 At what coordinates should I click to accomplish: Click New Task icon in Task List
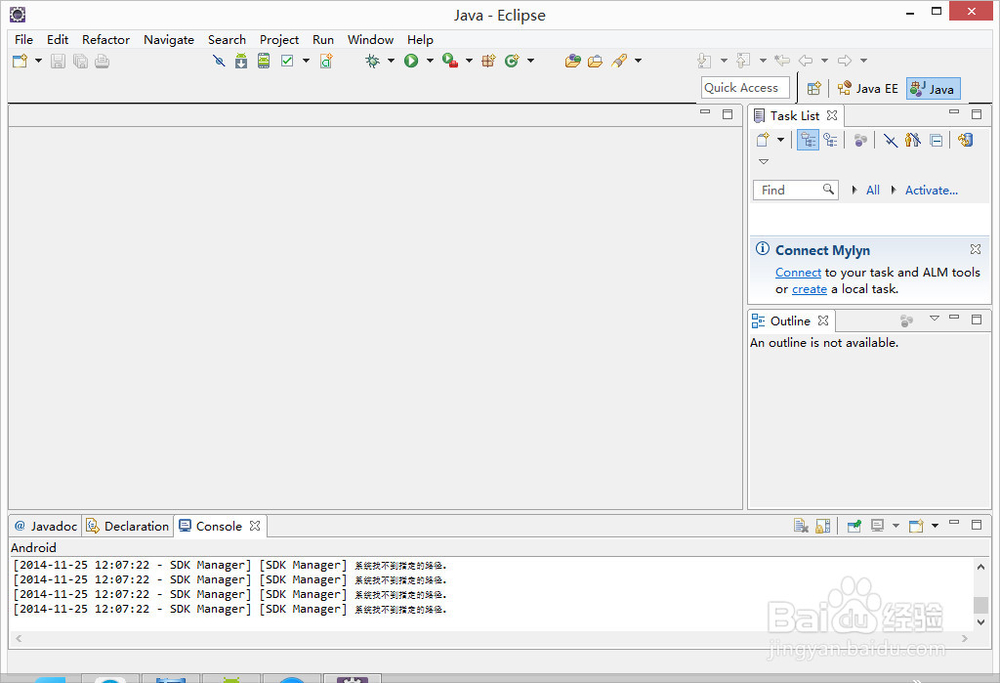[763, 140]
